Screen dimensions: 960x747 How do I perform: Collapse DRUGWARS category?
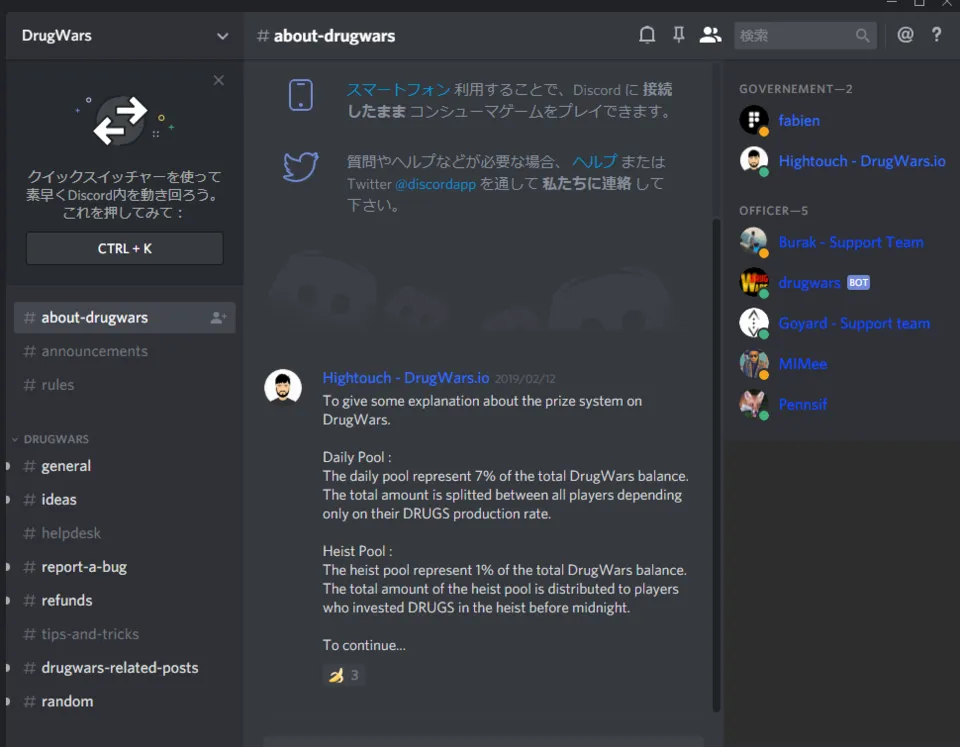tap(50, 439)
